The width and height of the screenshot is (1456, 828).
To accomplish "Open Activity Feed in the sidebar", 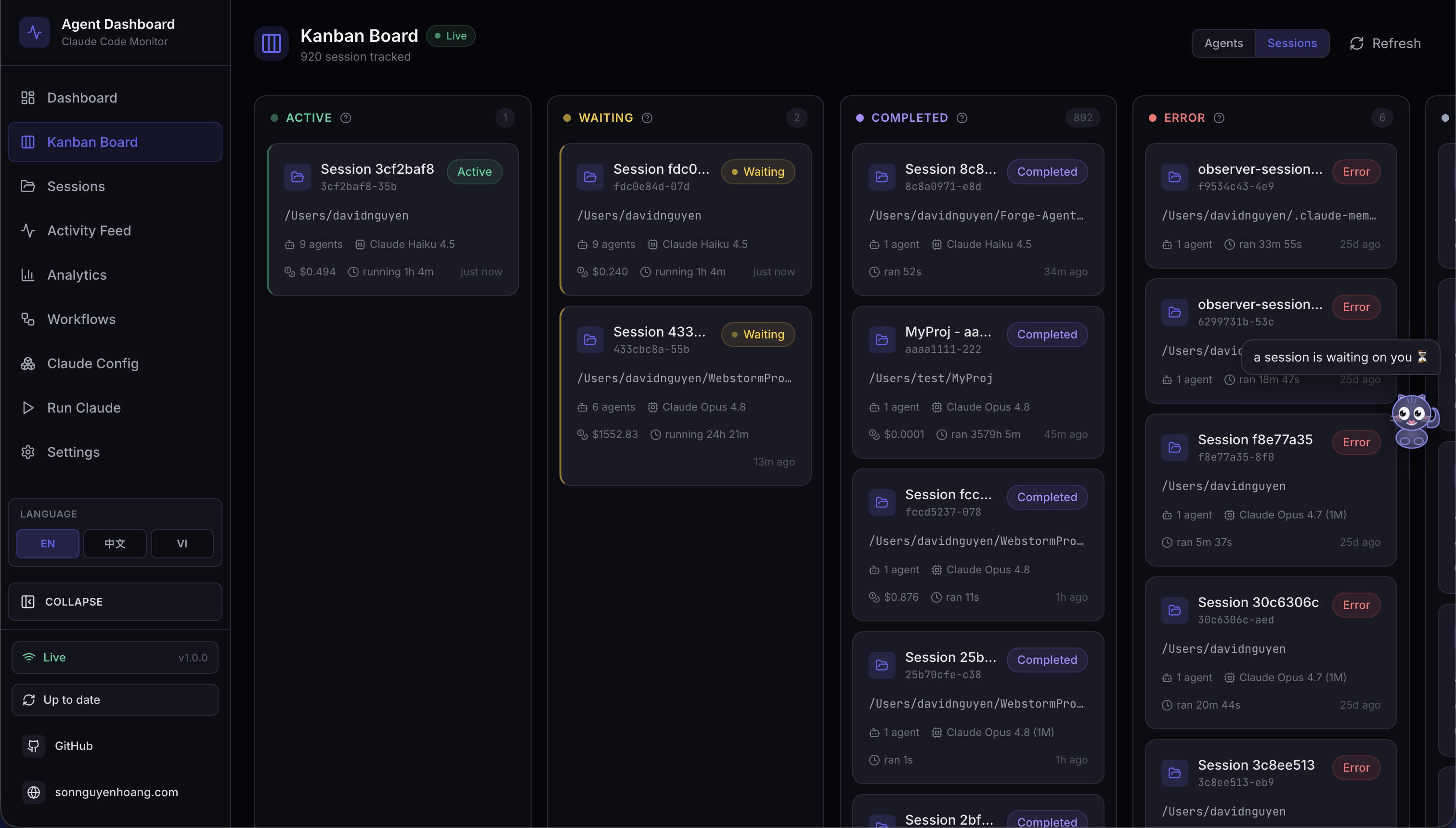I will (115, 231).
